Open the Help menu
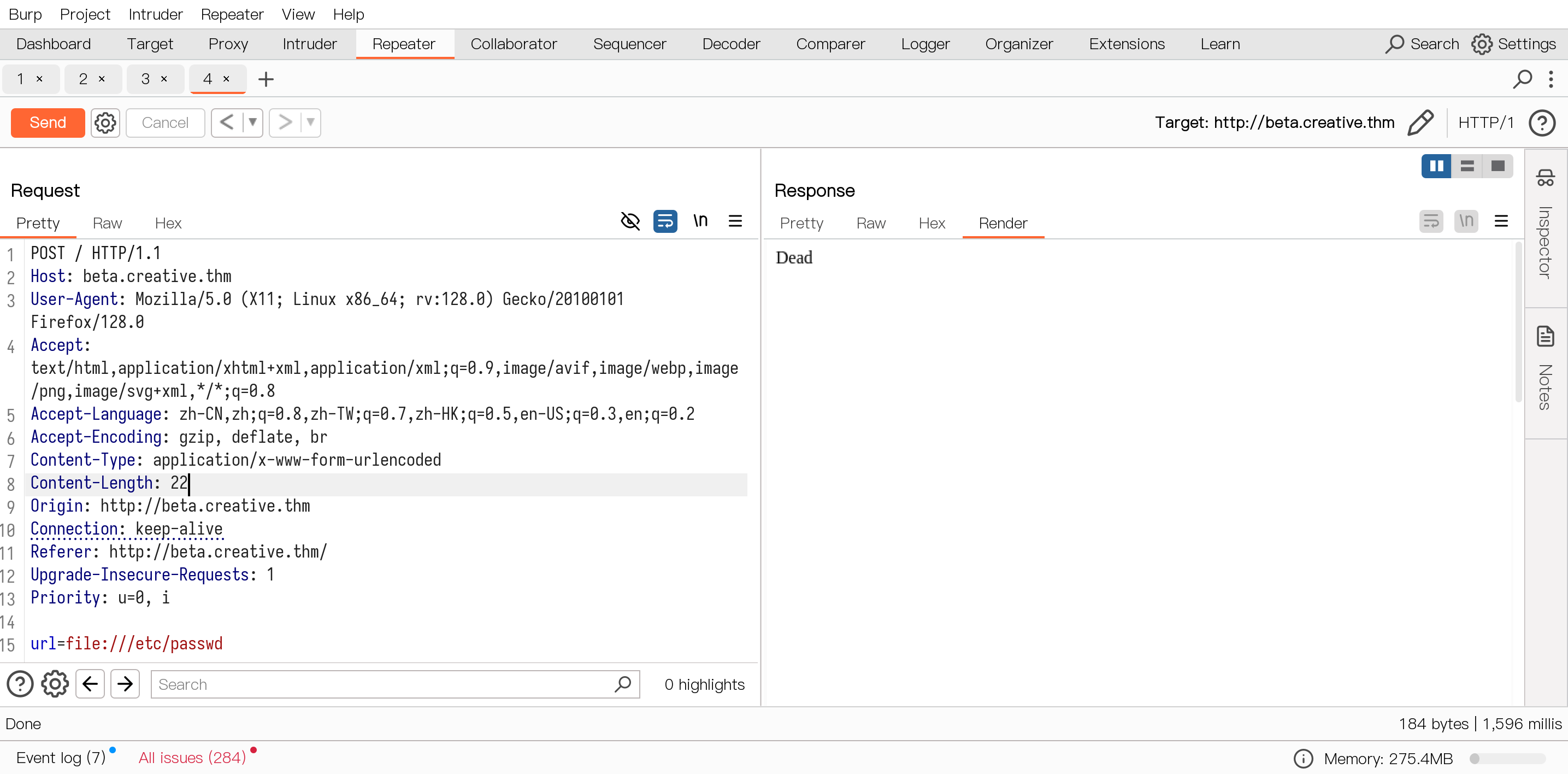The width and height of the screenshot is (1568, 774). pyautogui.click(x=348, y=14)
